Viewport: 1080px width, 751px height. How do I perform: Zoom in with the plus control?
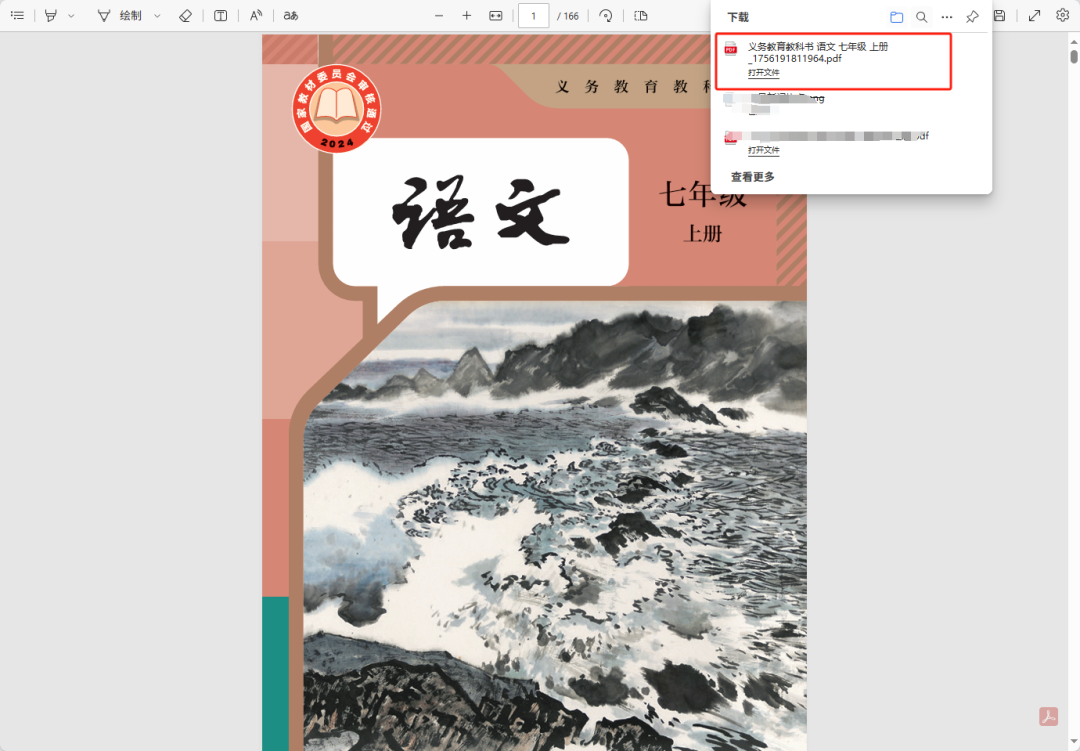coord(467,15)
